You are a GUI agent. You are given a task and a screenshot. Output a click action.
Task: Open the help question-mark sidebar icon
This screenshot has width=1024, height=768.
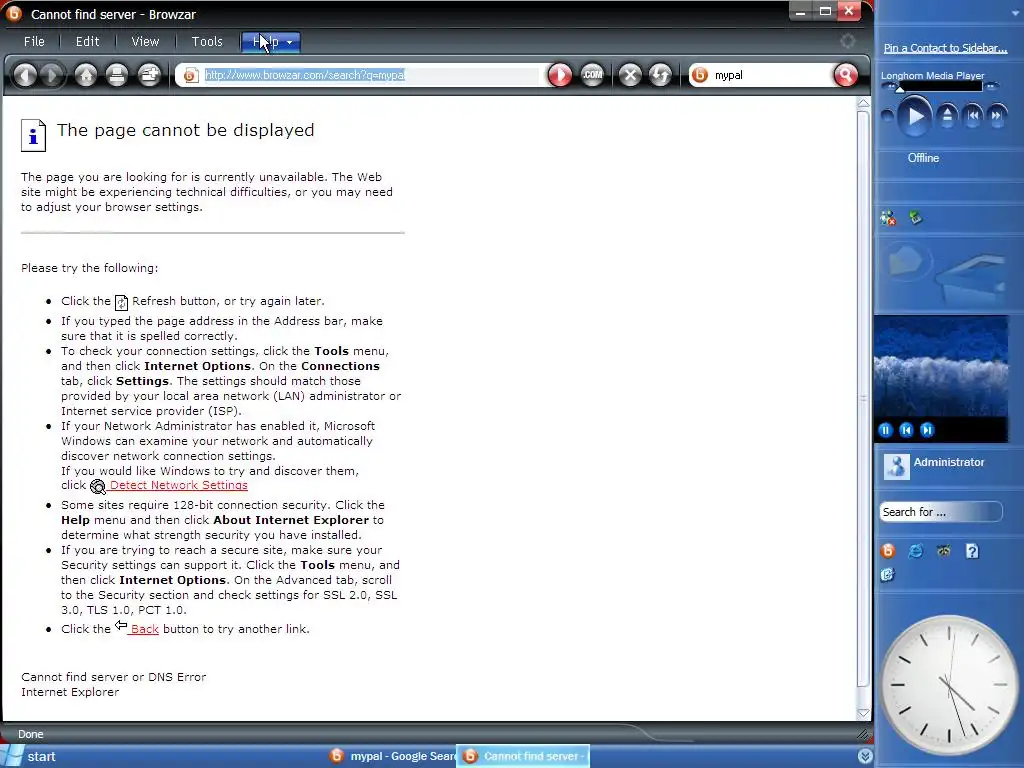coord(972,551)
